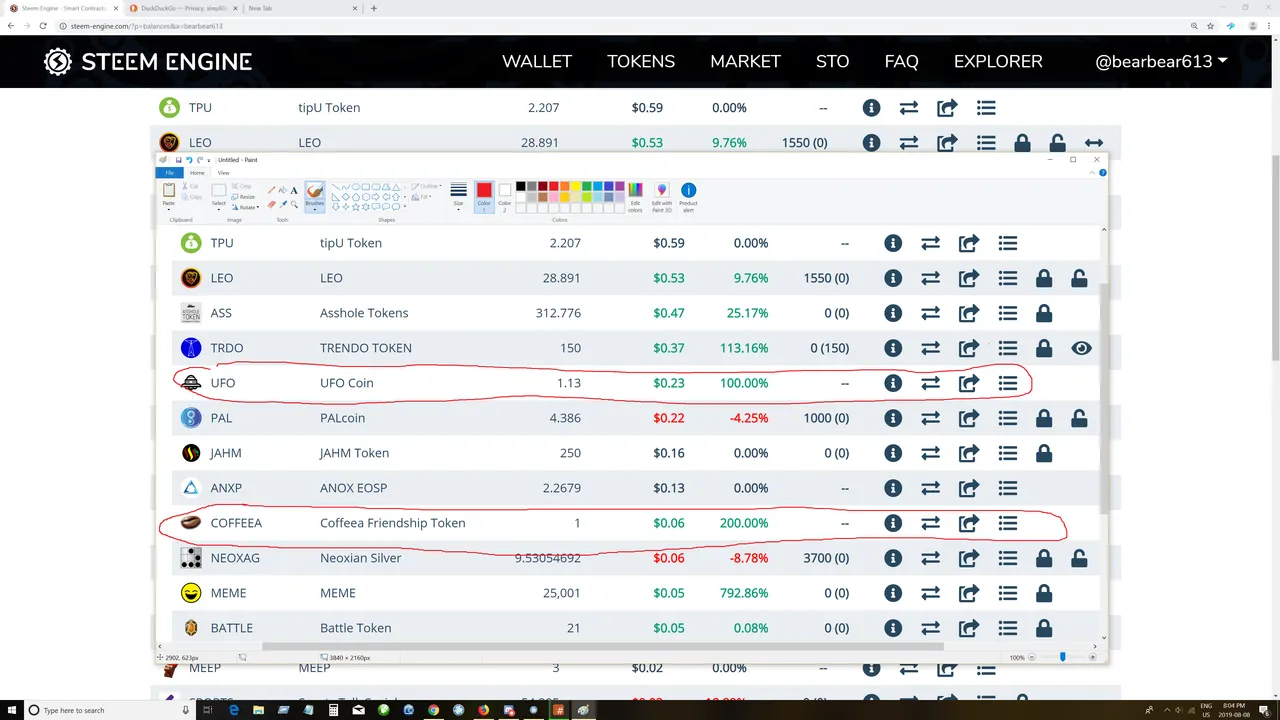The image size is (1280, 720).
Task: Click the history list icon in browser's TPU row
Action: click(986, 107)
